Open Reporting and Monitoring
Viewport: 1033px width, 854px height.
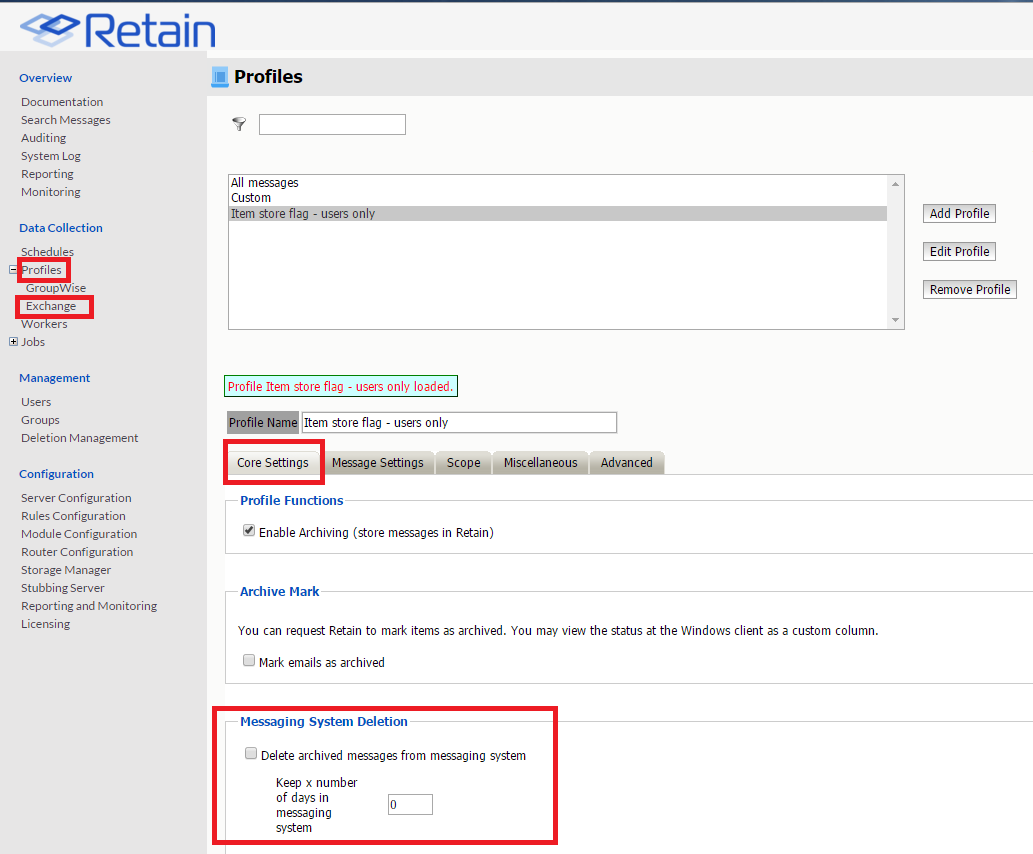point(89,606)
